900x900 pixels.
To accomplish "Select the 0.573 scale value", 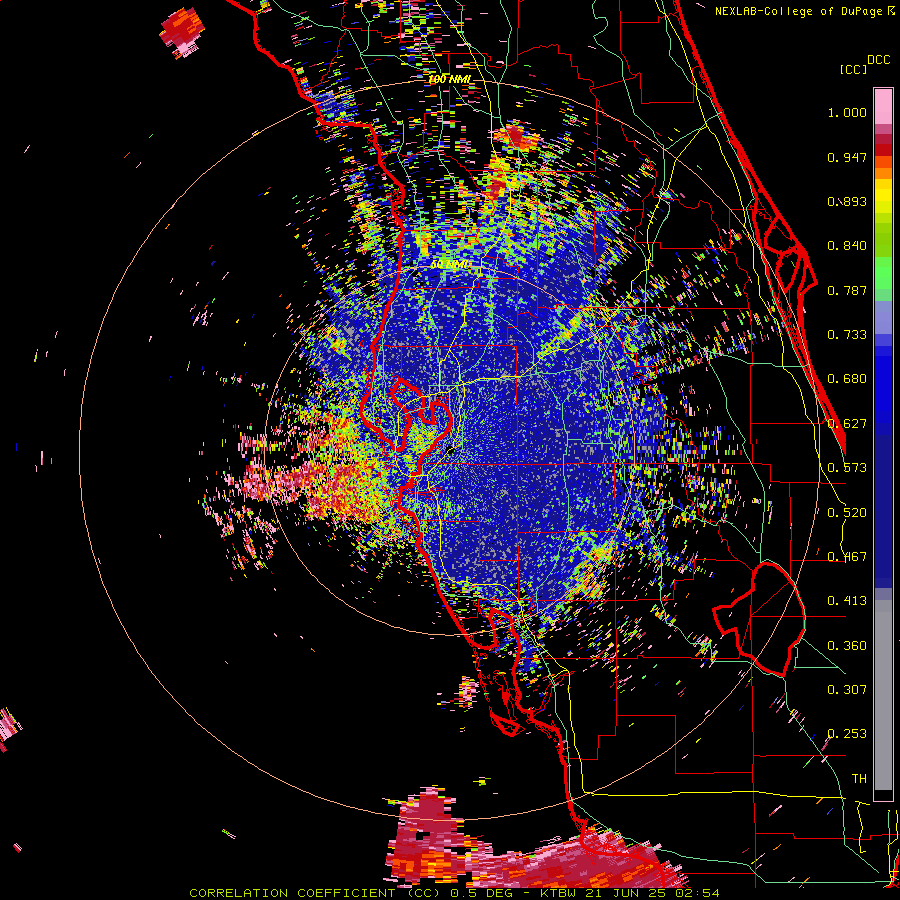I will click(847, 468).
